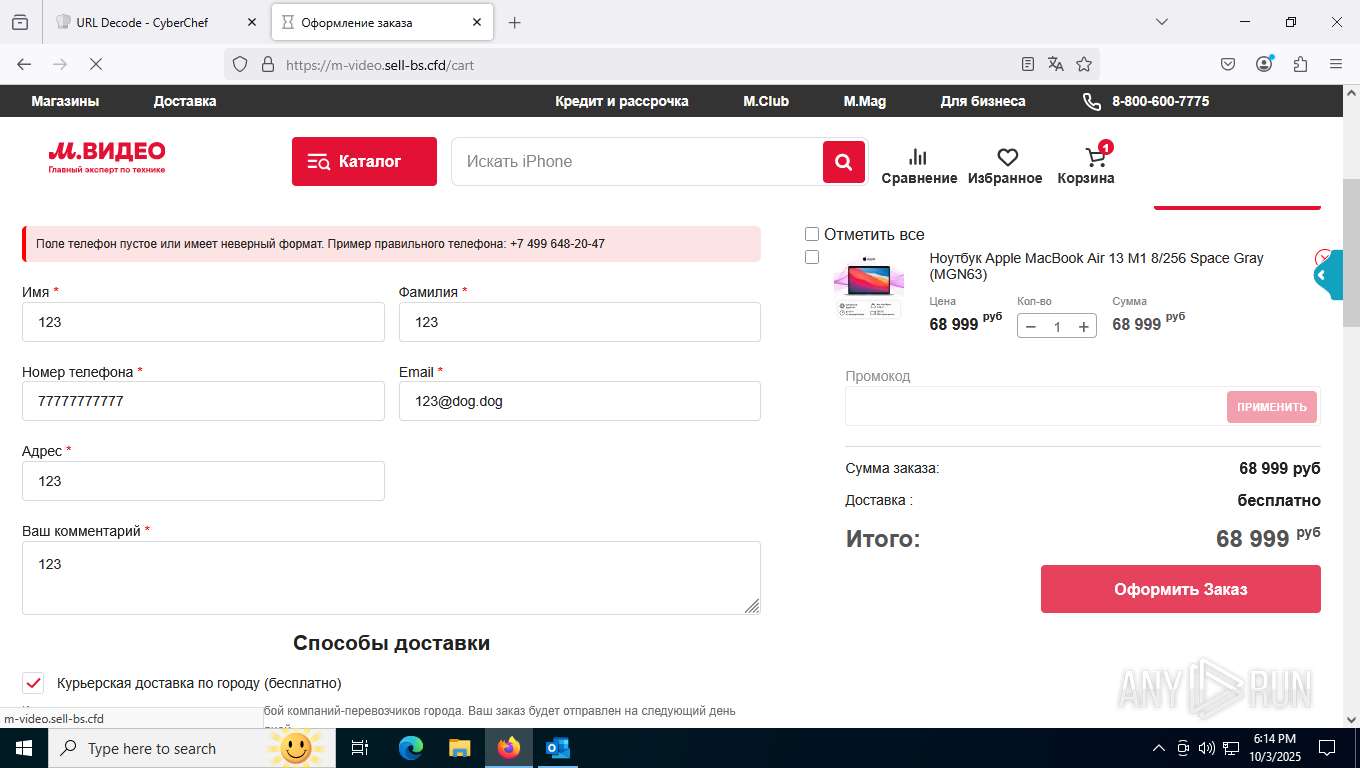
Task: Open Outlook from taskbar
Action: click(x=557, y=748)
